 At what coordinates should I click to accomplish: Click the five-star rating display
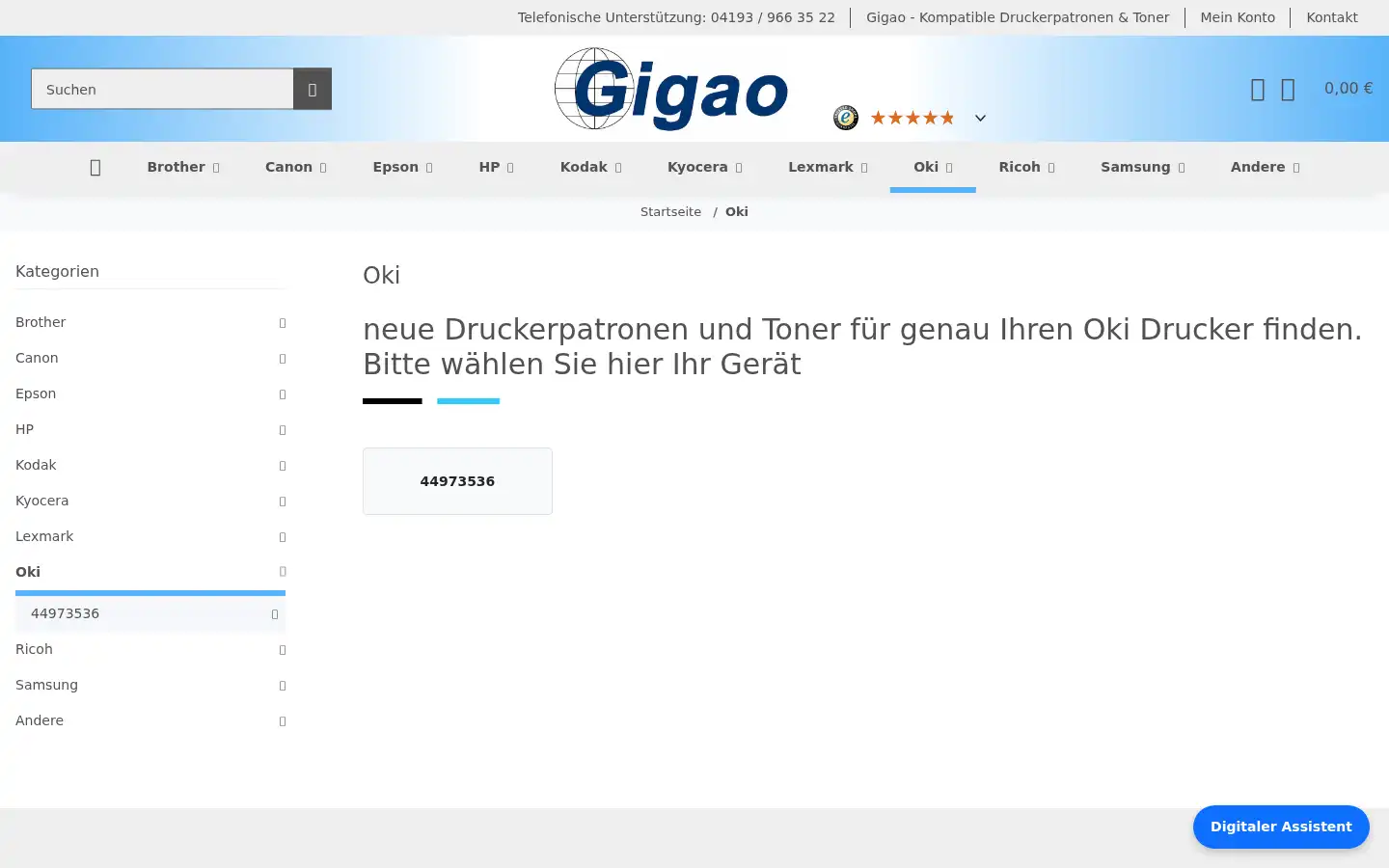(x=912, y=118)
